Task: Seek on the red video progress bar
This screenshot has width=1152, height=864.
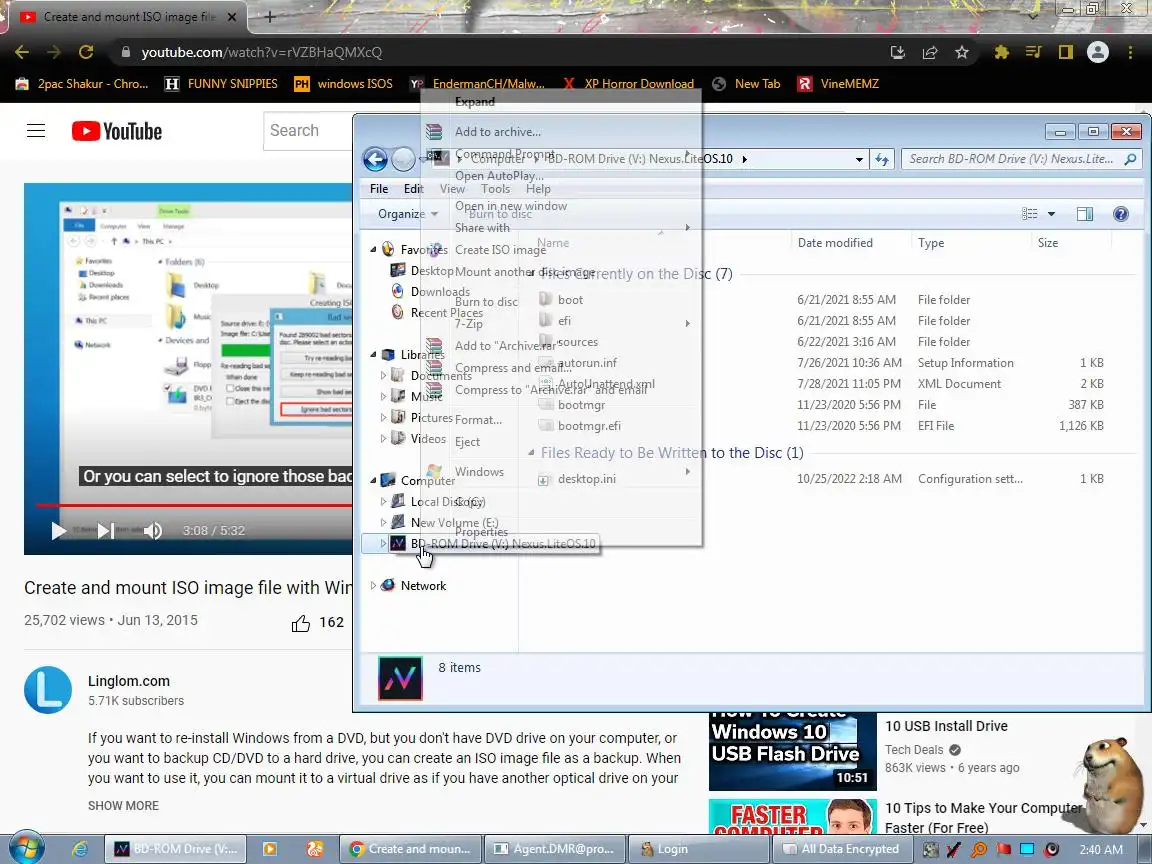Action: click(194, 505)
